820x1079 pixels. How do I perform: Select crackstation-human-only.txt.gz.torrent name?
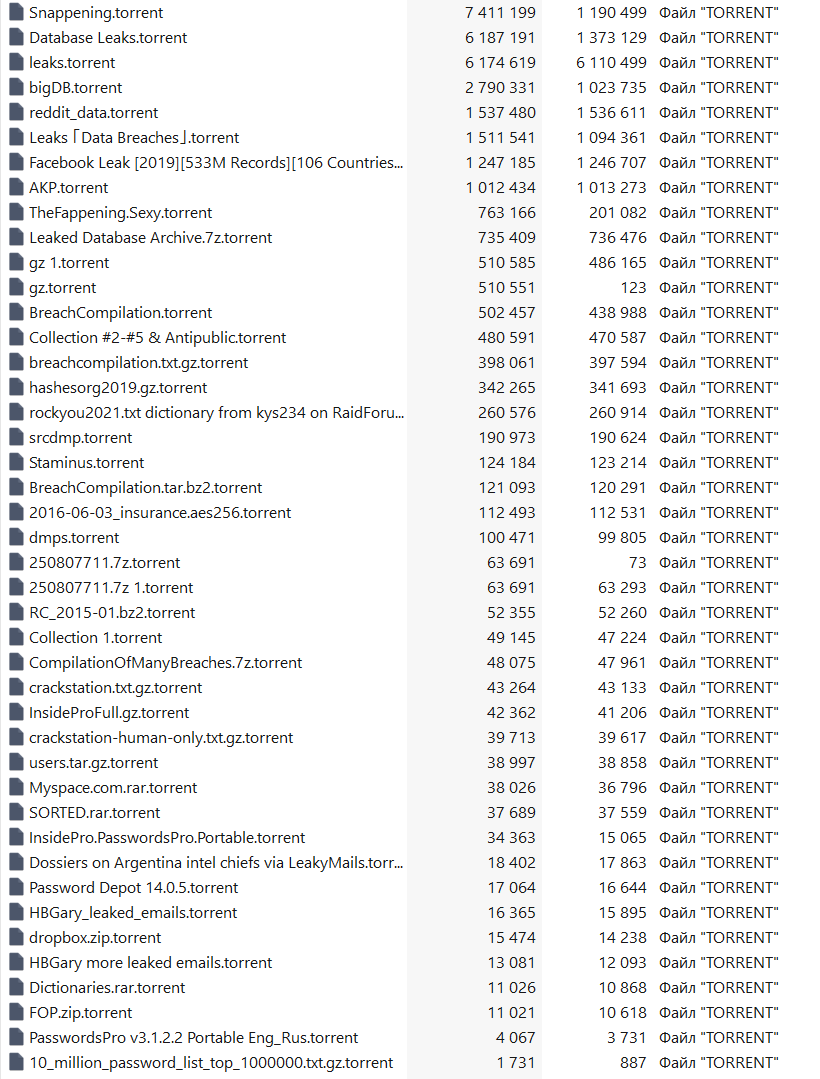pos(161,738)
